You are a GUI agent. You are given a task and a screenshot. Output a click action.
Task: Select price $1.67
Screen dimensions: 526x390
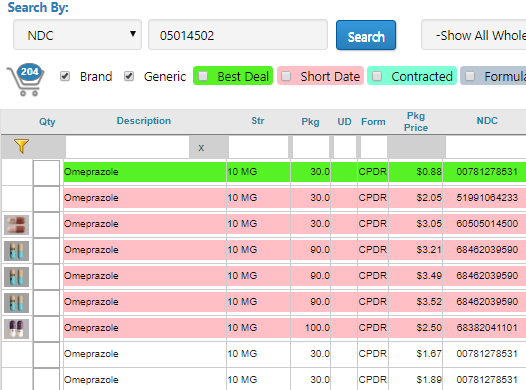click(x=429, y=353)
